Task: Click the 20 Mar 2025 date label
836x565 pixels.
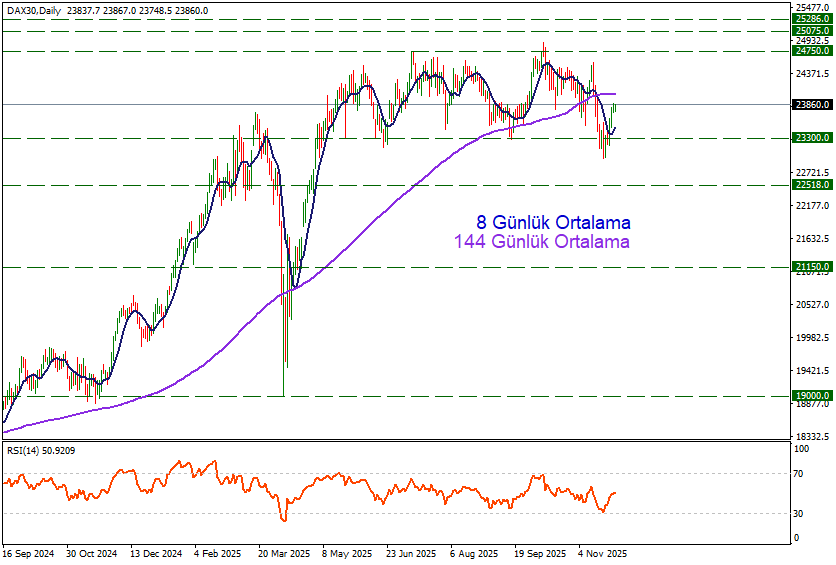Action: [x=283, y=553]
